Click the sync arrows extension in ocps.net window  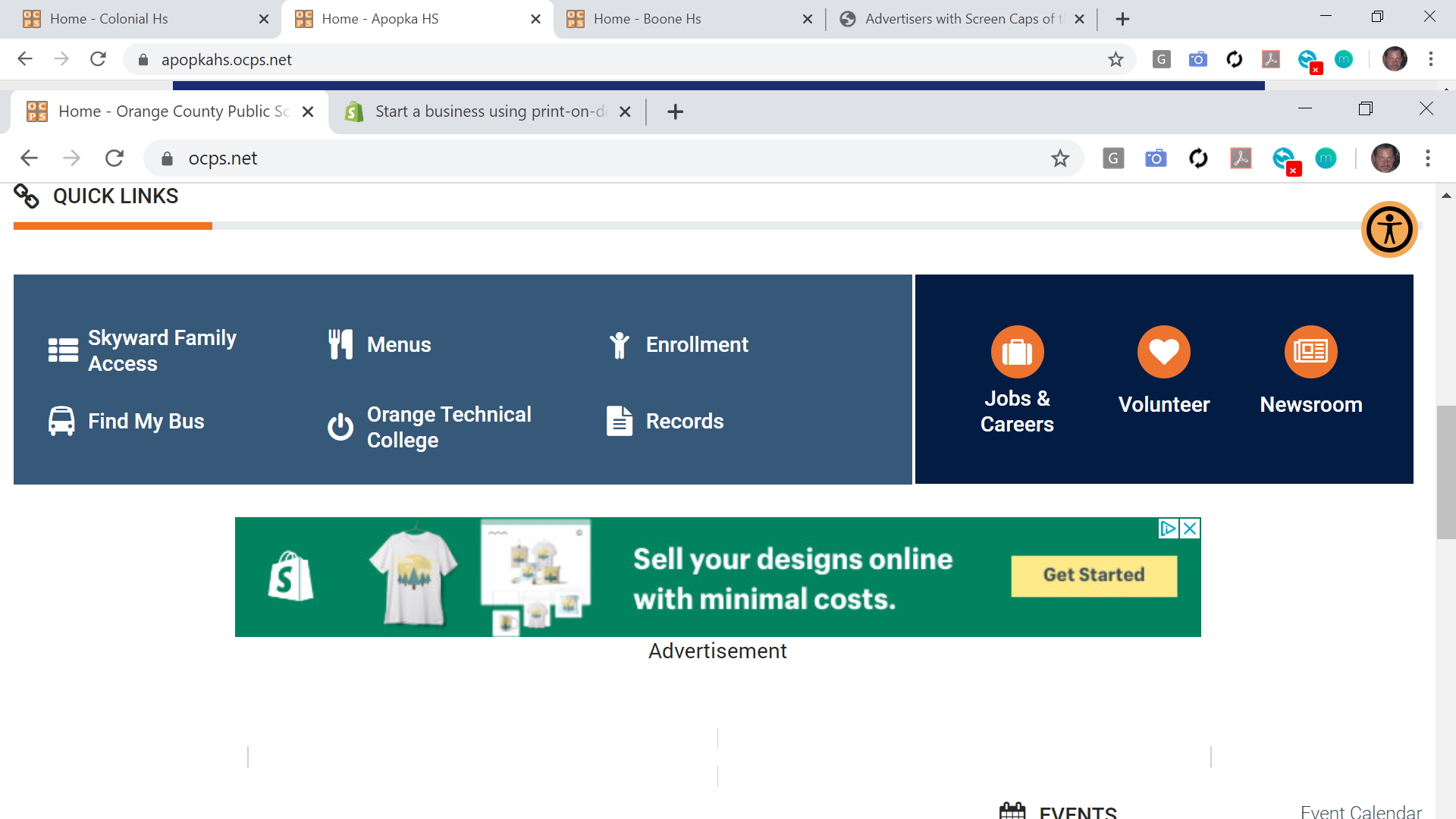pos(1198,158)
